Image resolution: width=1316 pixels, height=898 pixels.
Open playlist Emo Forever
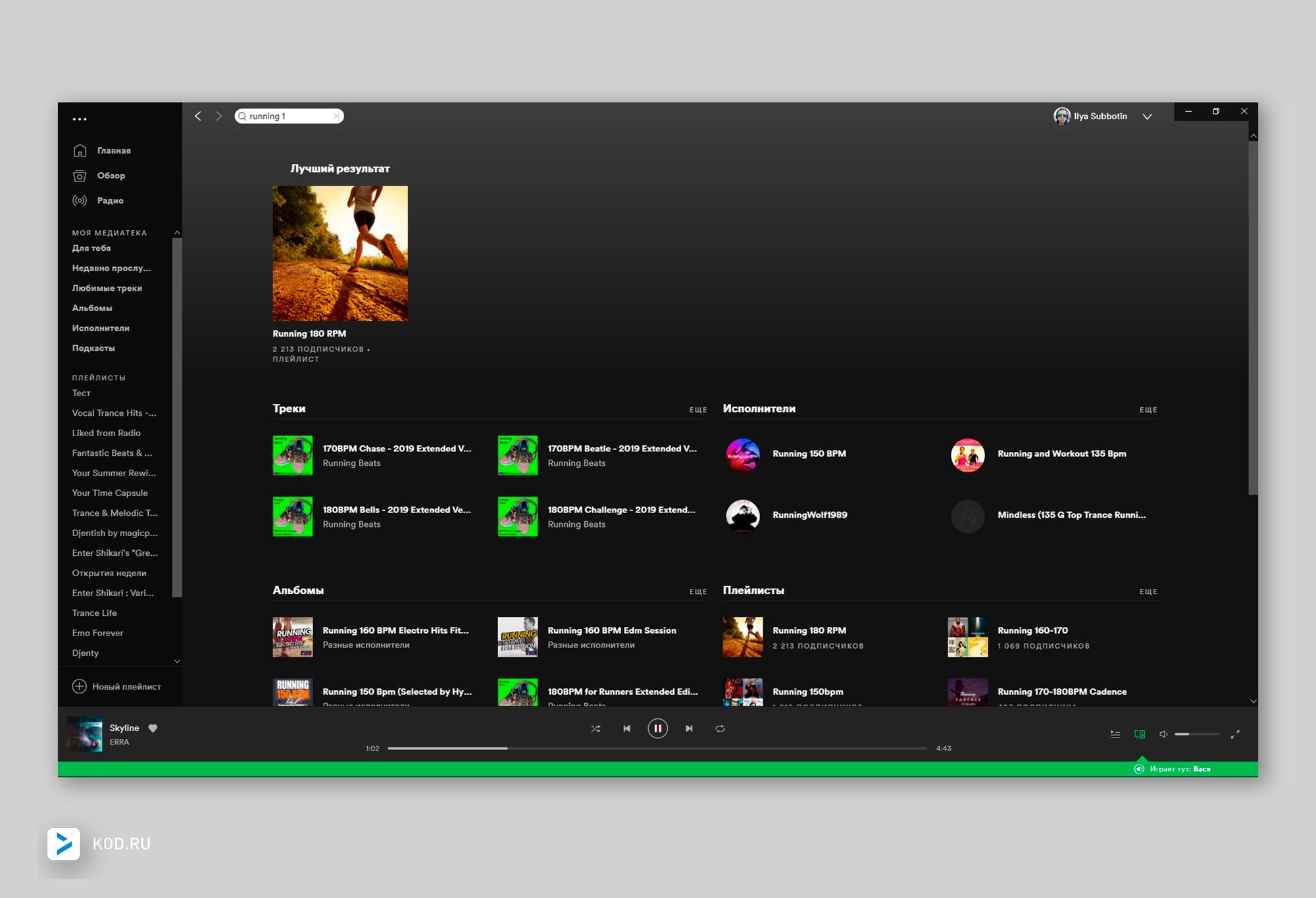tap(98, 633)
